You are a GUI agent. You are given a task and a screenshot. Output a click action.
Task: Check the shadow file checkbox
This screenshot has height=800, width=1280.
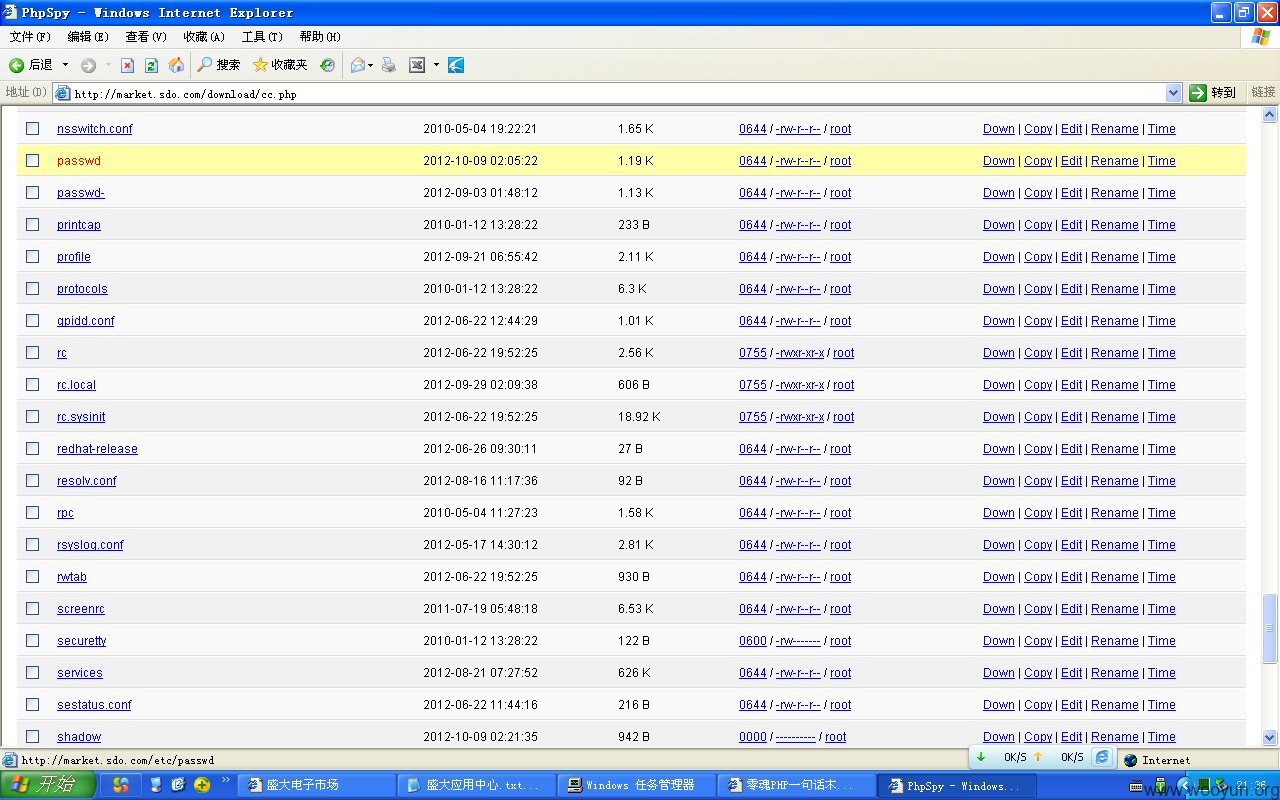click(x=33, y=737)
